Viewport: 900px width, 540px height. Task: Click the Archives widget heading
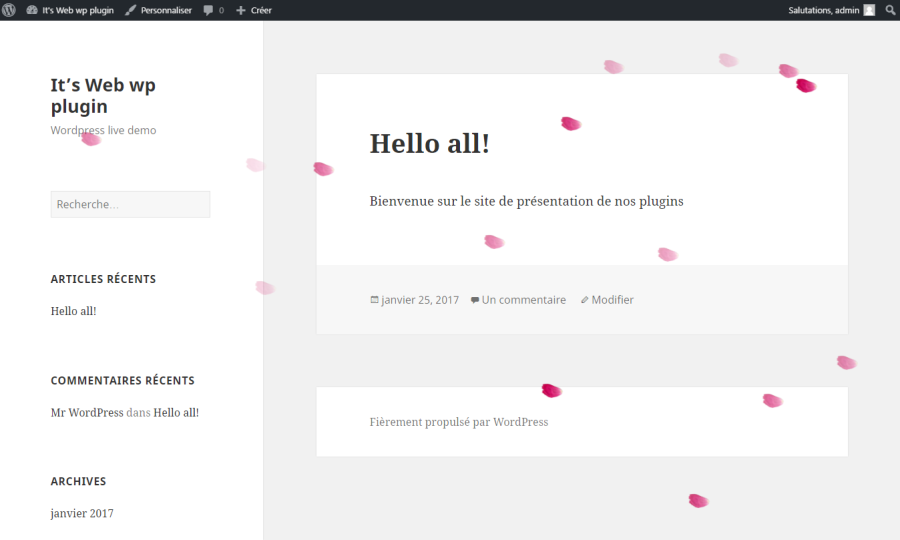pyautogui.click(x=78, y=481)
